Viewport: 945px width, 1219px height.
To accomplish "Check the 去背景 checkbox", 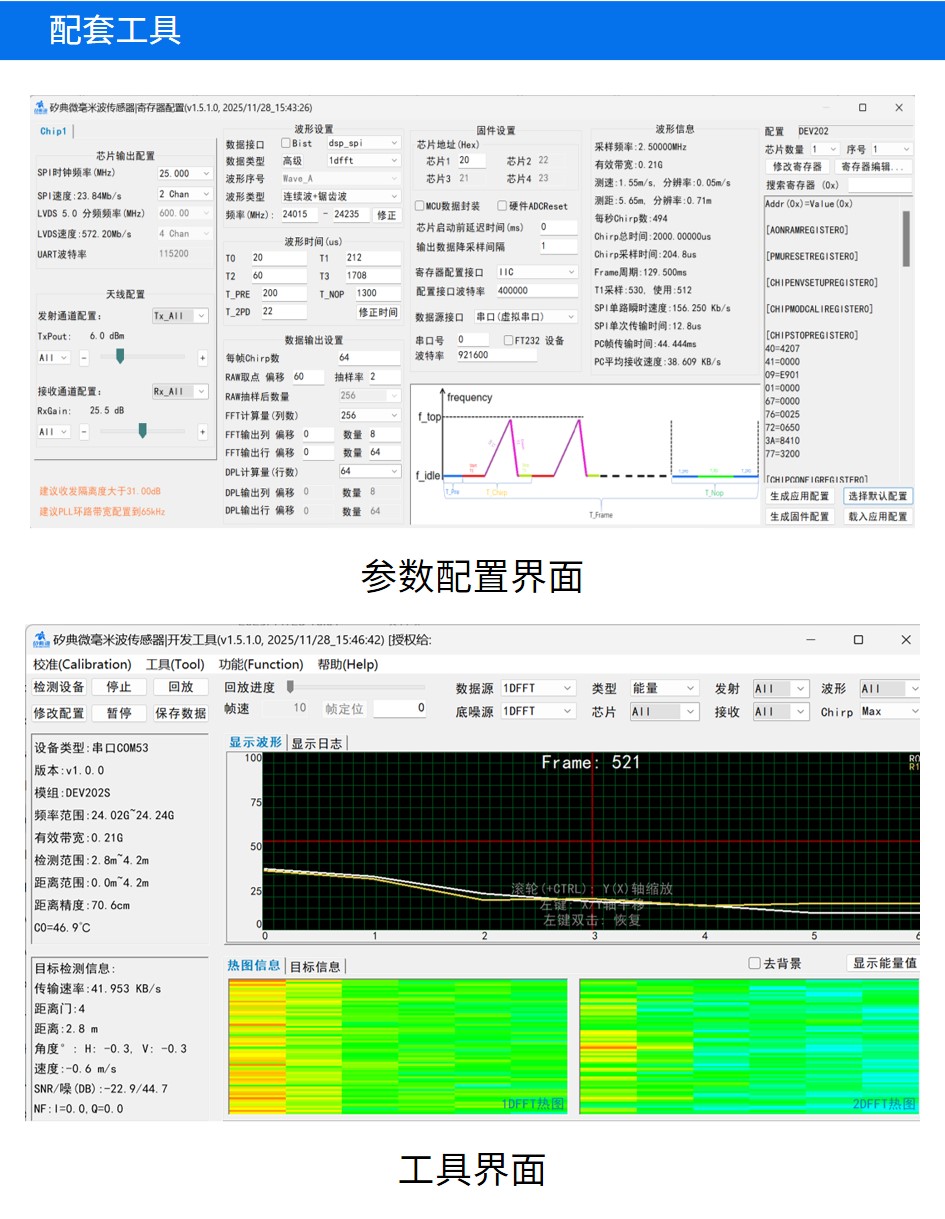I will coord(755,963).
